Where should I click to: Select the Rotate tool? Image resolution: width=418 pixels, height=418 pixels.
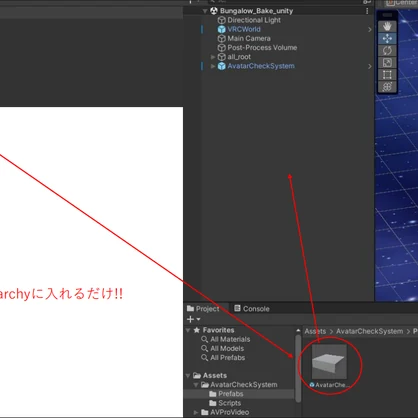[387, 51]
